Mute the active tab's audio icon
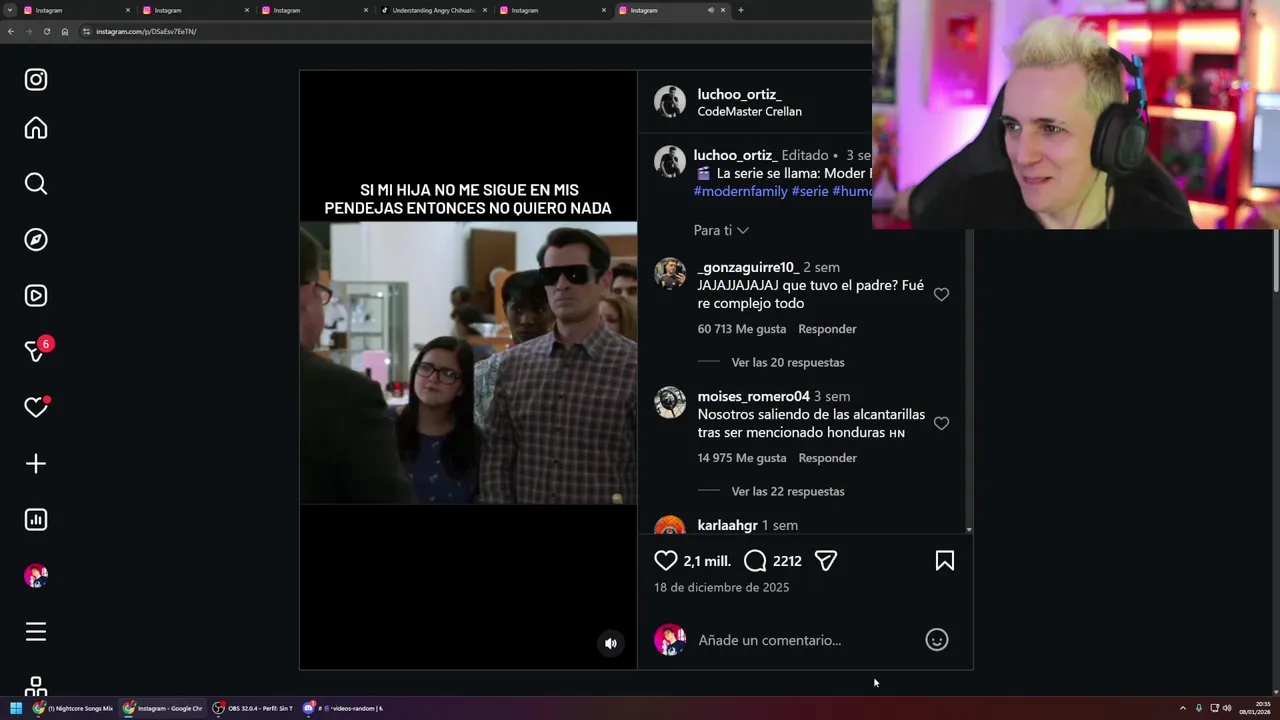1280x720 pixels. click(710, 10)
